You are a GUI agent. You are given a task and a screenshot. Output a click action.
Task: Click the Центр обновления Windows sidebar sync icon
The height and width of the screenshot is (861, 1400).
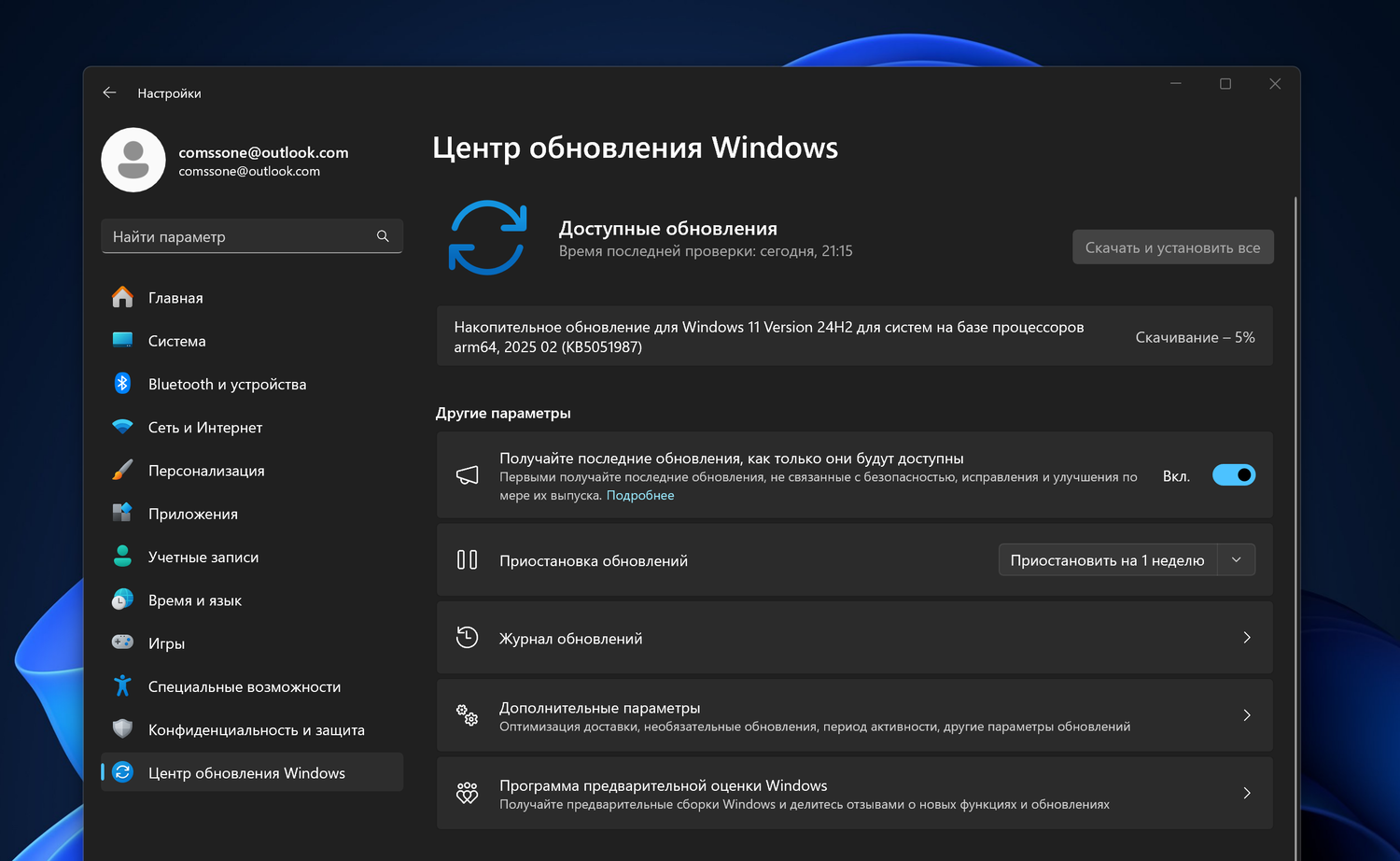[122, 772]
